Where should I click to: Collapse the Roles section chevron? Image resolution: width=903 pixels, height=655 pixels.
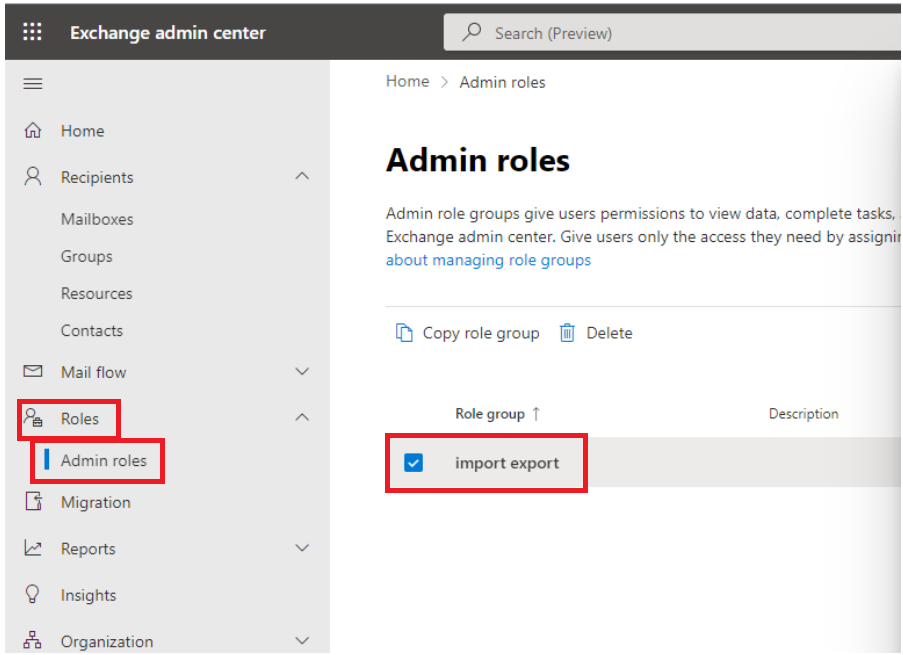(302, 417)
